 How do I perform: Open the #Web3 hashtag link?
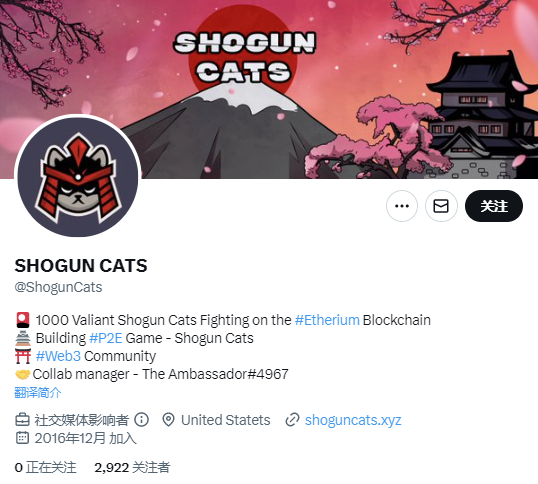pyautogui.click(x=58, y=356)
